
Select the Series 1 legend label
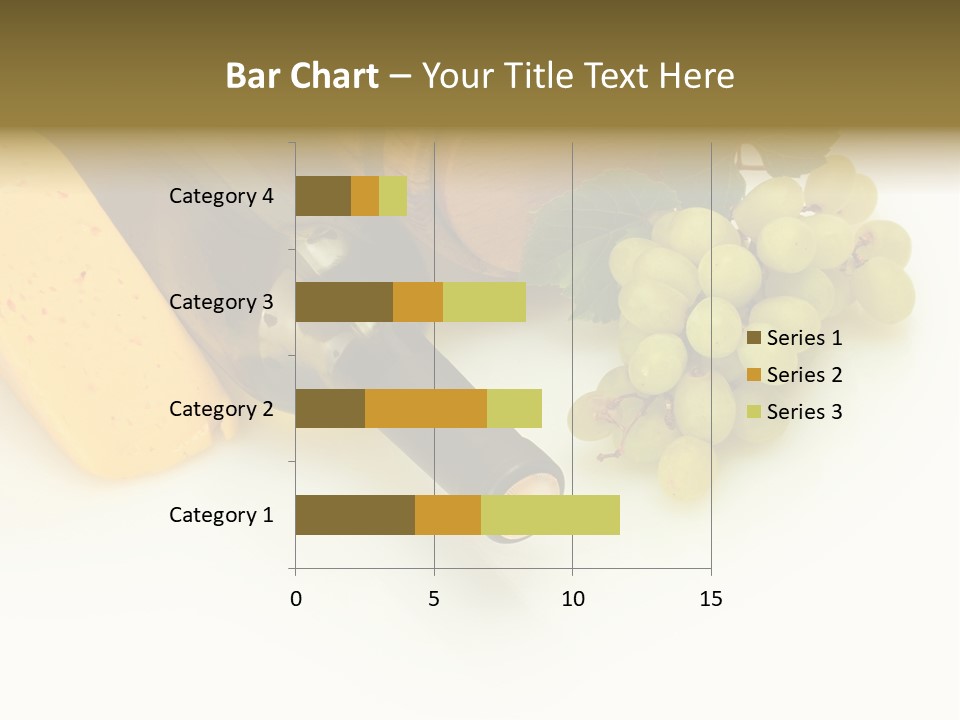click(x=804, y=338)
